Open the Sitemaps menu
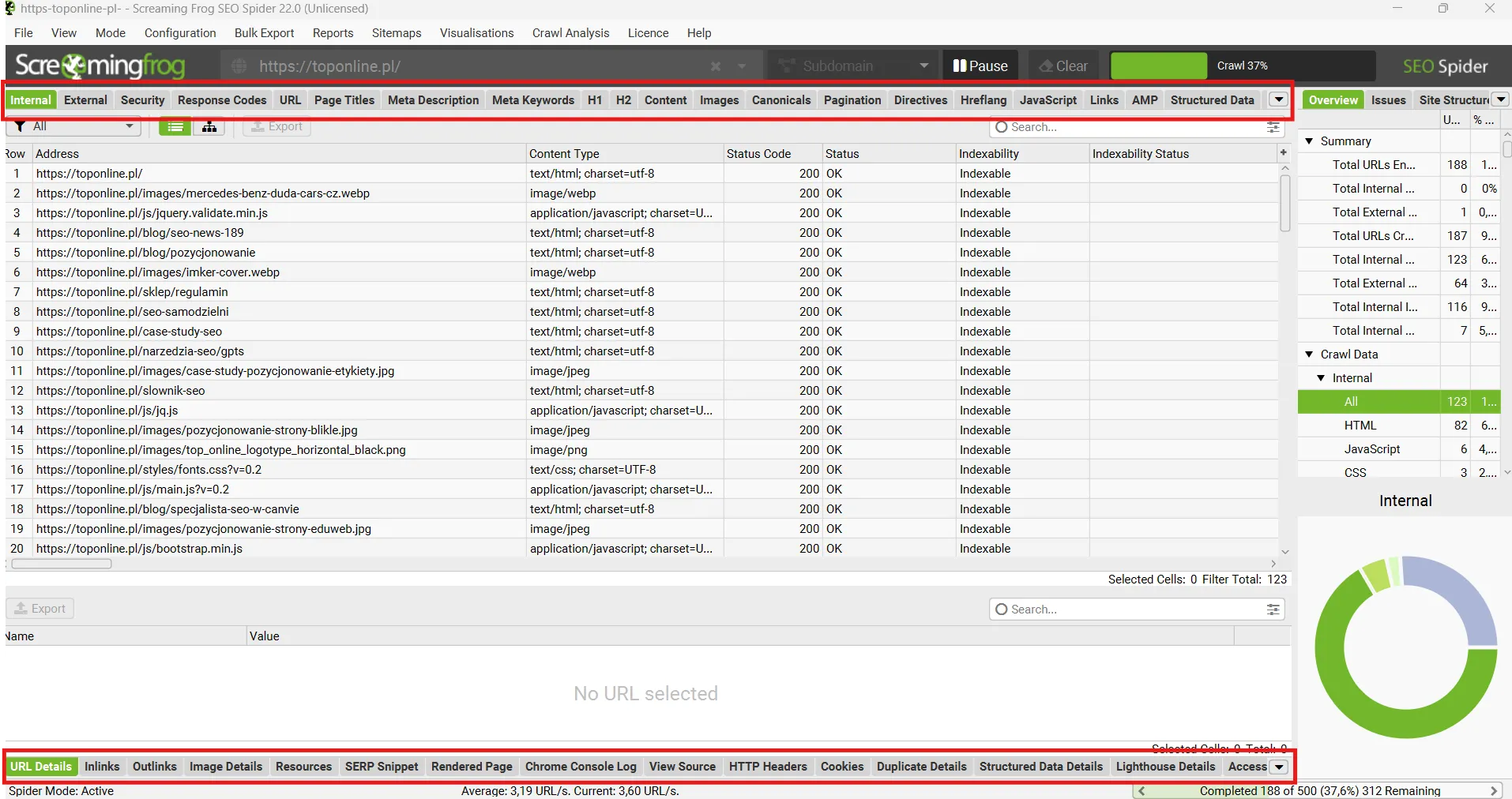1512x799 pixels. (397, 33)
